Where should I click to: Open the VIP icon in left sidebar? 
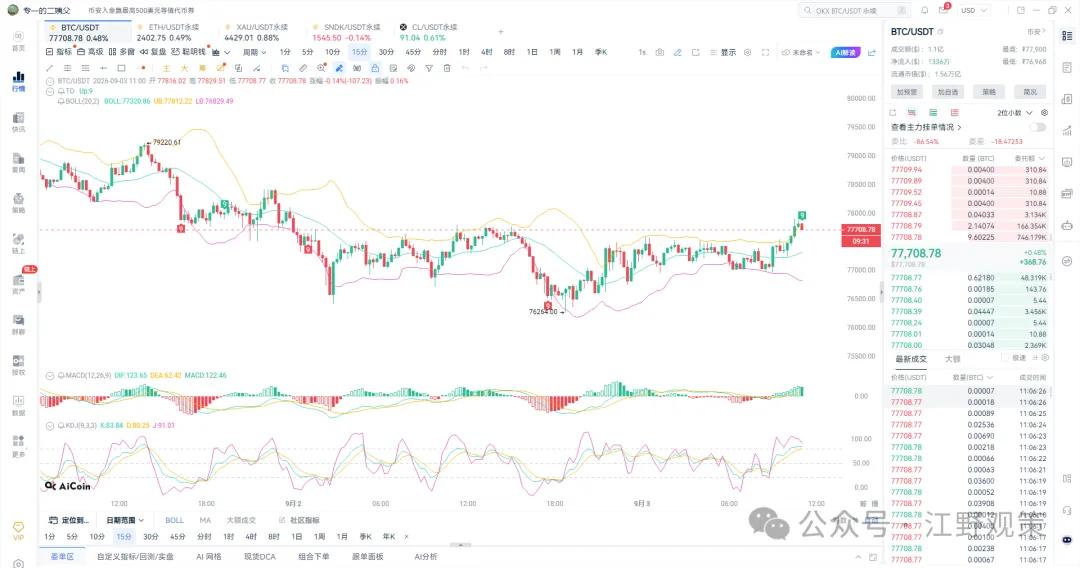pyautogui.click(x=19, y=531)
